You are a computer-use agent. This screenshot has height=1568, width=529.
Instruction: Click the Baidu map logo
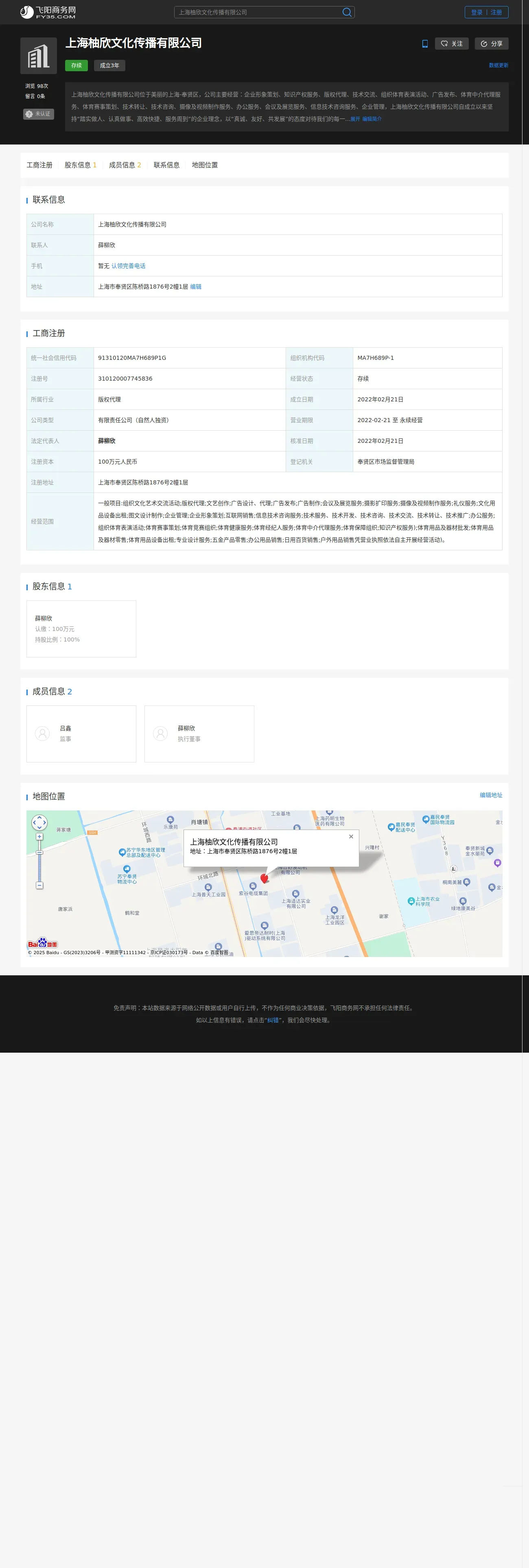click(42, 943)
